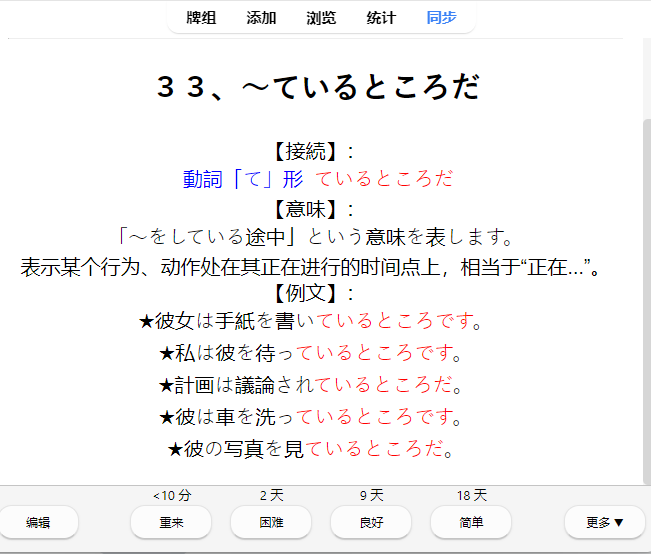This screenshot has width=651, height=554.
Task: Click the card title ３３、～ているところだ
Action: coord(318,87)
